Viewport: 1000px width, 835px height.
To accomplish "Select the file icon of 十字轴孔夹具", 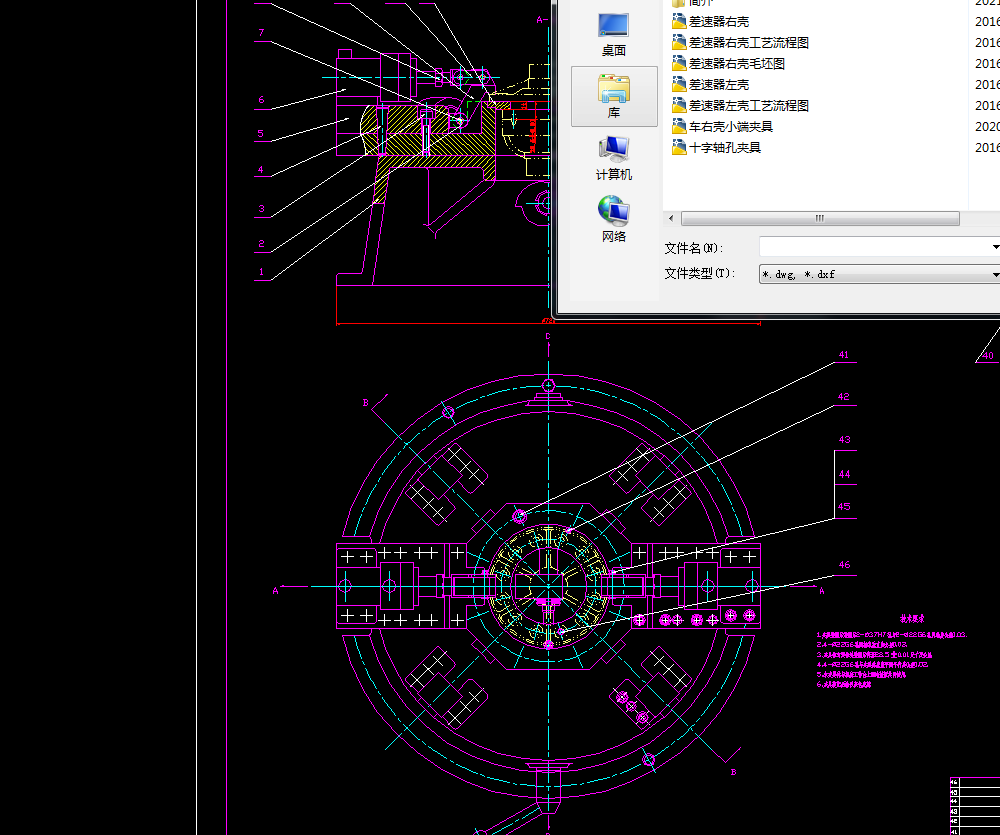I will (679, 147).
